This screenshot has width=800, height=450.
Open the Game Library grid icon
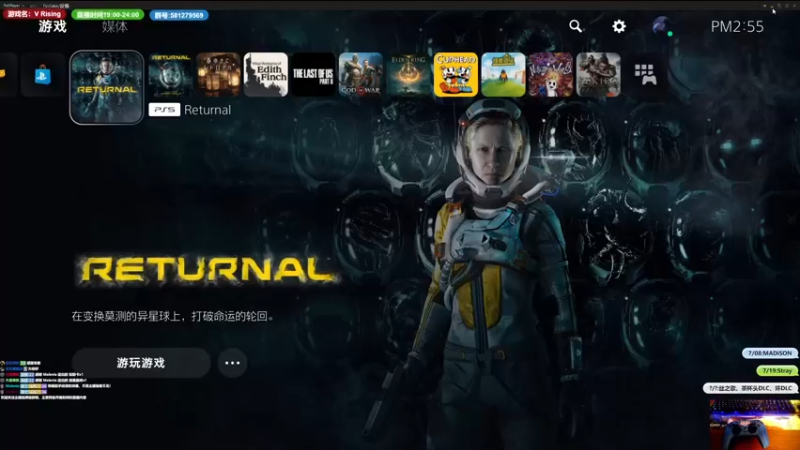pos(645,74)
